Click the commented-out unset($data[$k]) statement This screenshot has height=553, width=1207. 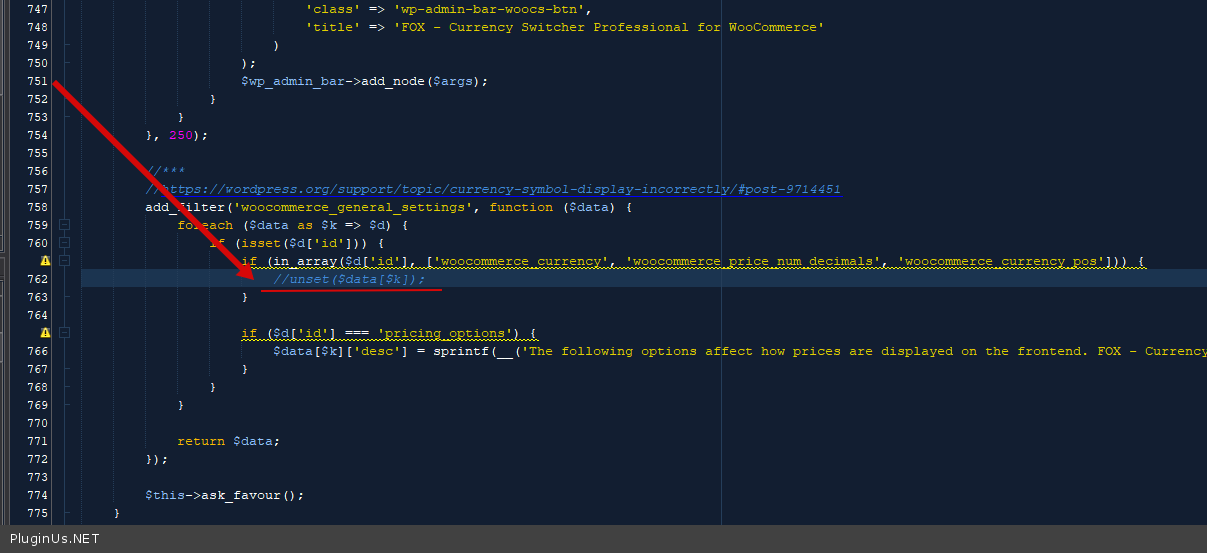349,279
